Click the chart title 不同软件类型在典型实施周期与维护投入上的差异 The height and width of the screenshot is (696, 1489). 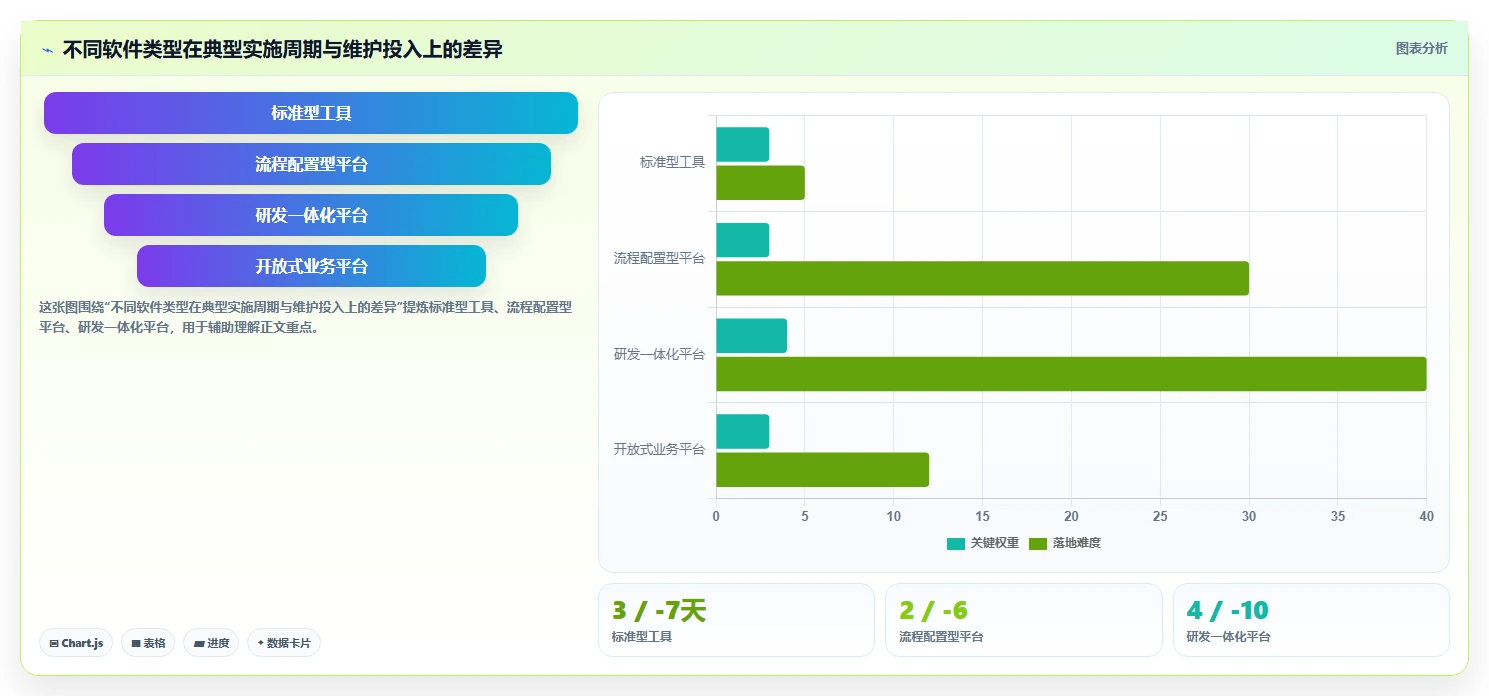(282, 49)
